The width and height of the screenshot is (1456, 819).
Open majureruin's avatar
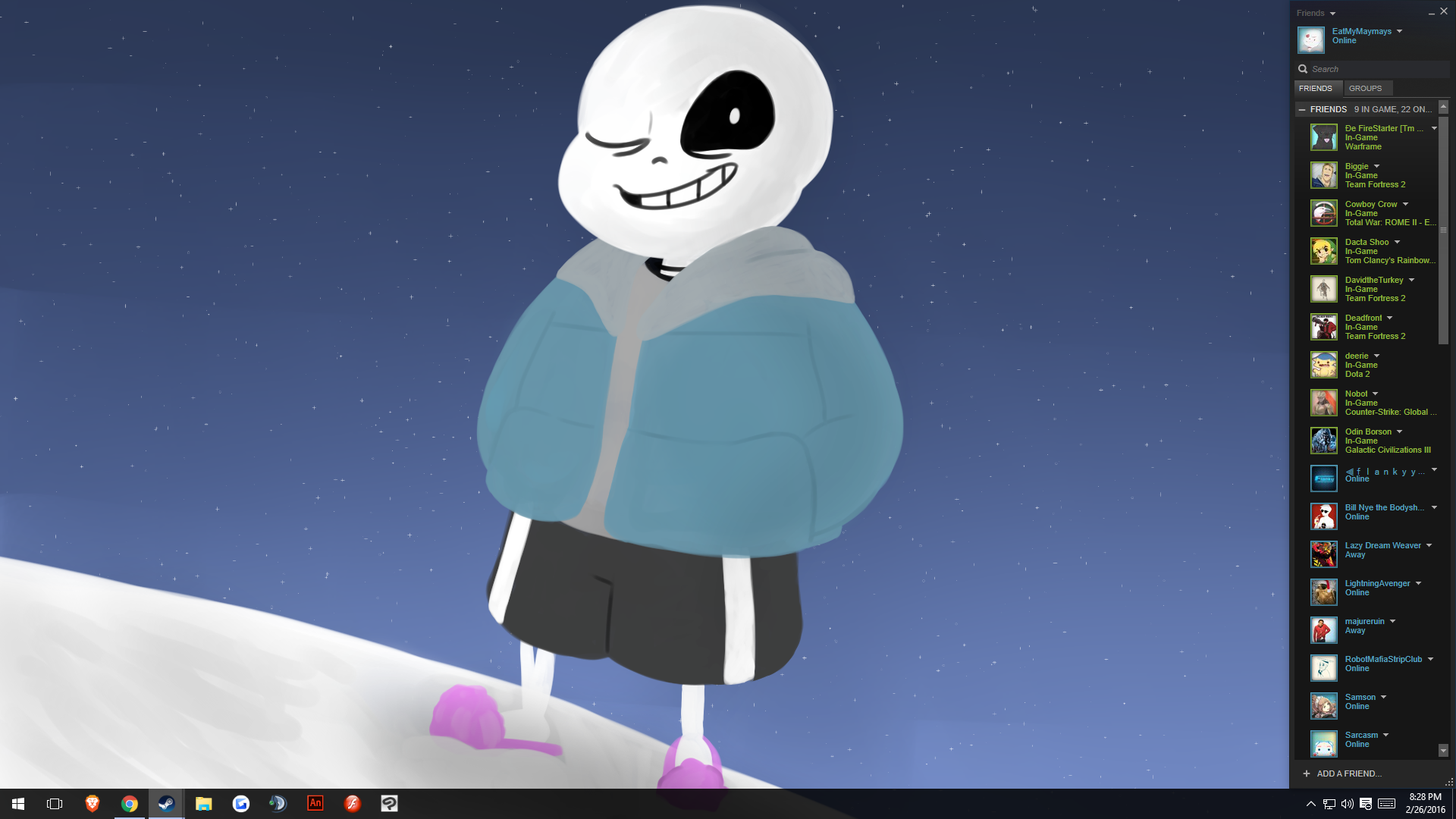point(1324,630)
